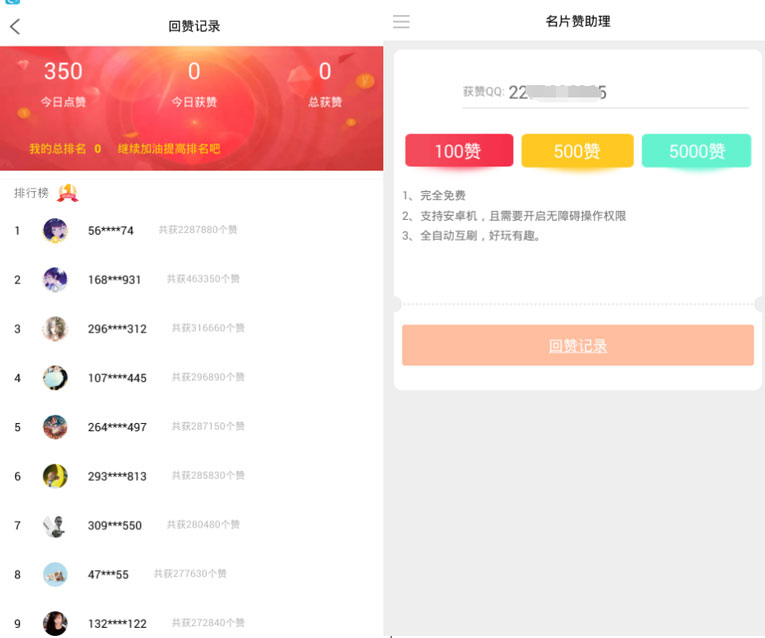Open the hamburger menu in 名片赞助理
The width and height of the screenshot is (765, 638).
pos(401,22)
